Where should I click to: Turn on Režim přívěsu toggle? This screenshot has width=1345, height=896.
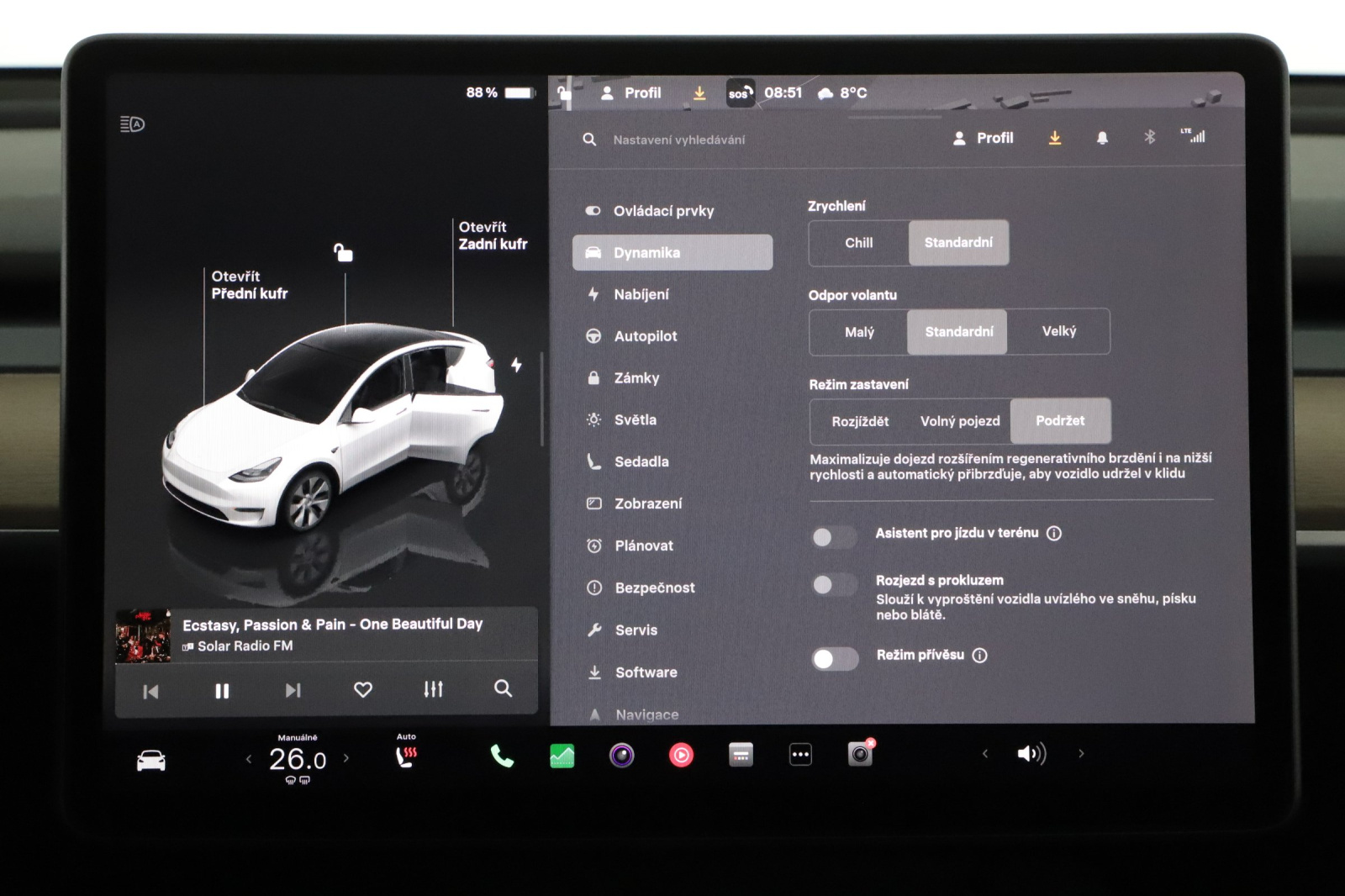(x=834, y=659)
